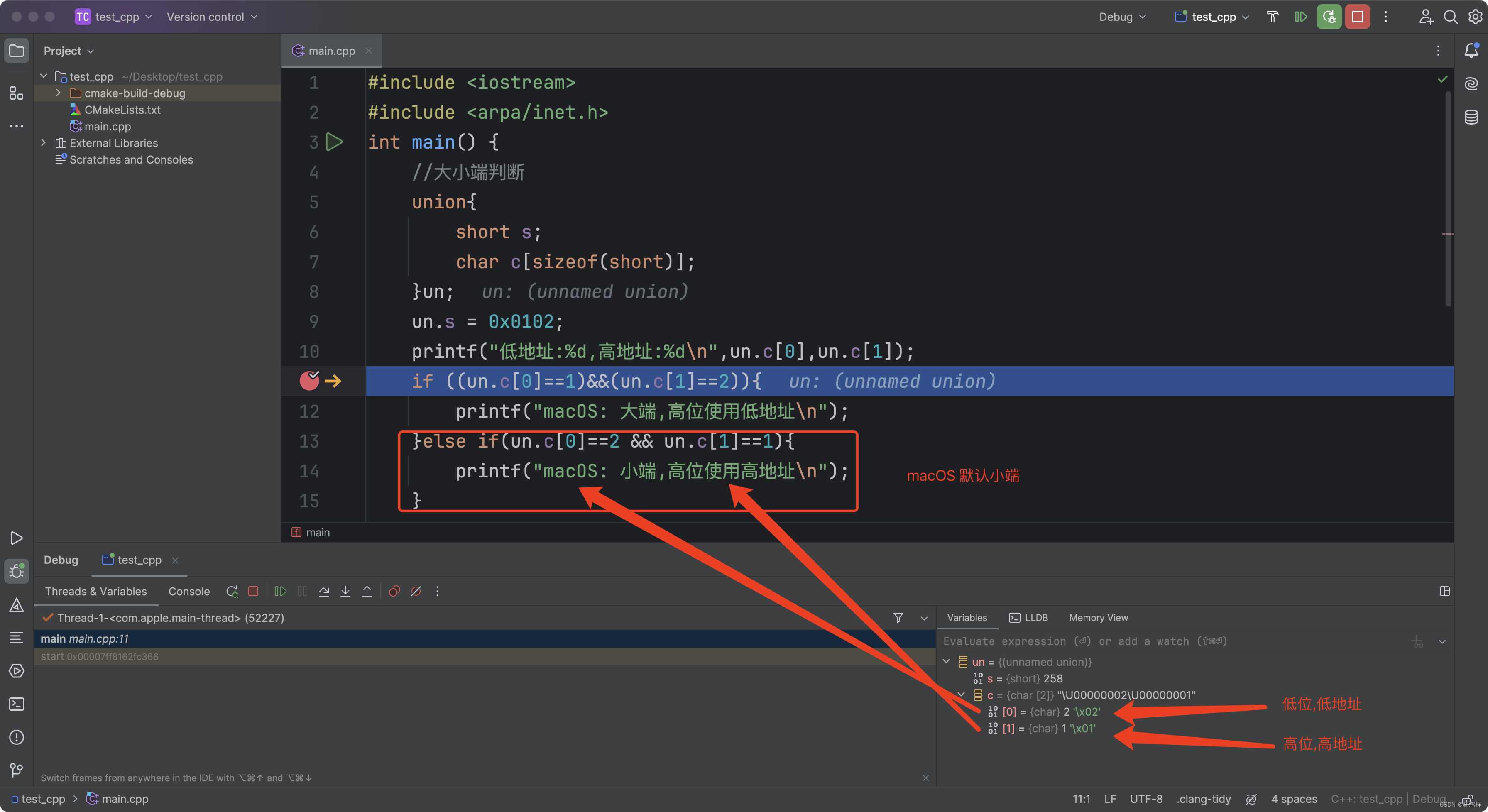Viewport: 1488px width, 812px height.
Task: Switch to Console tab
Action: (189, 592)
